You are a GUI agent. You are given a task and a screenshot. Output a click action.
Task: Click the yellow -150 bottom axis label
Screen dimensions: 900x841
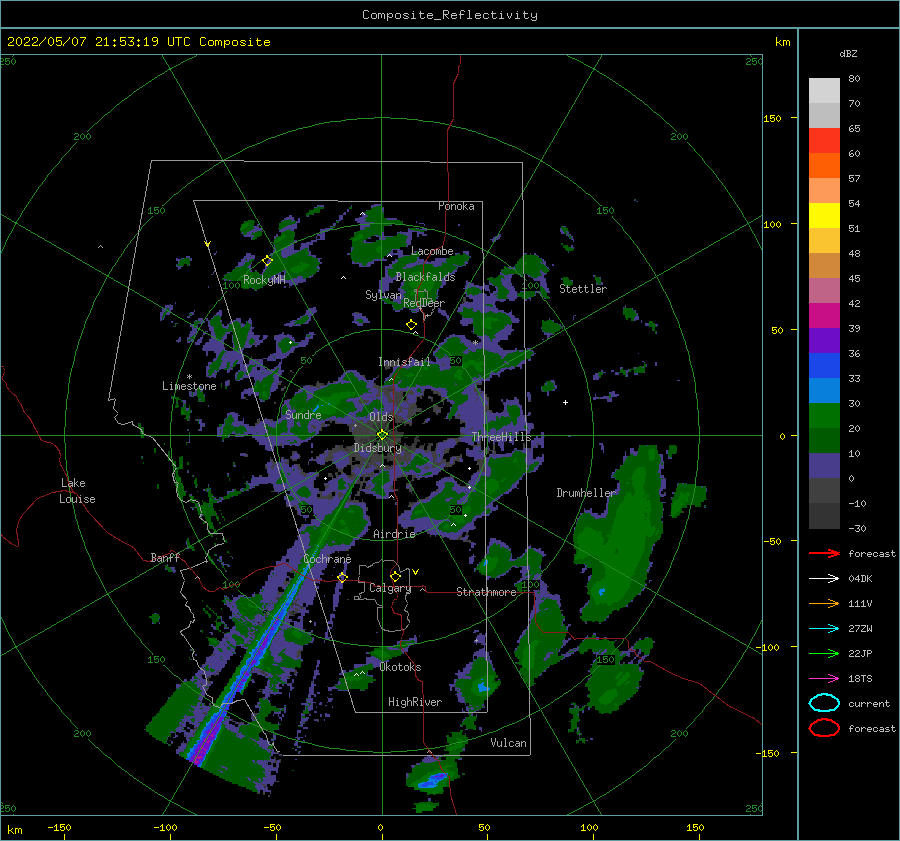(59, 827)
